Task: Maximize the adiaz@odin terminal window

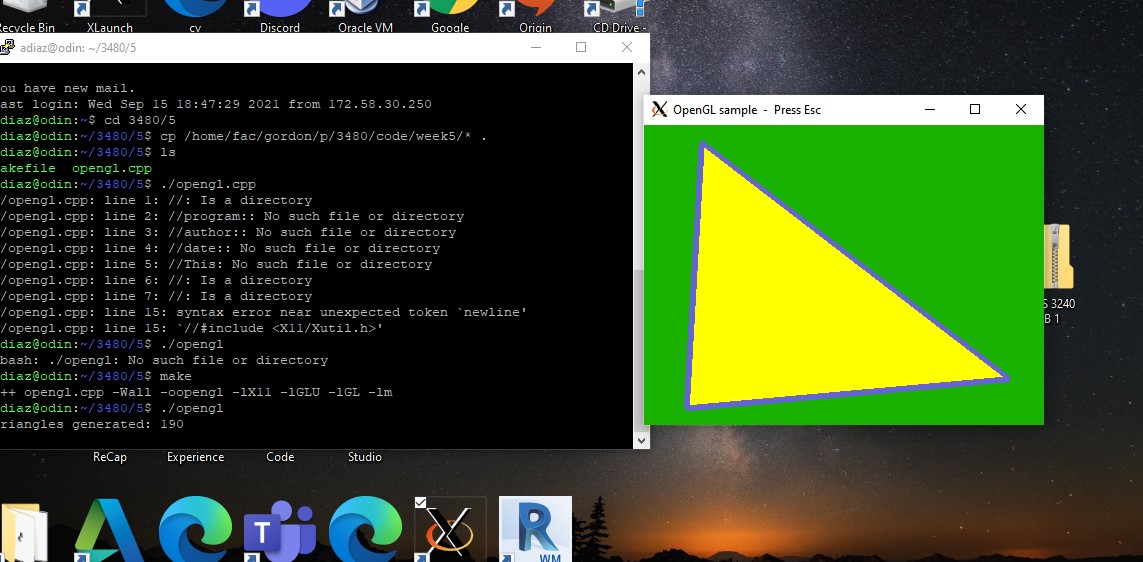Action: 581,47
